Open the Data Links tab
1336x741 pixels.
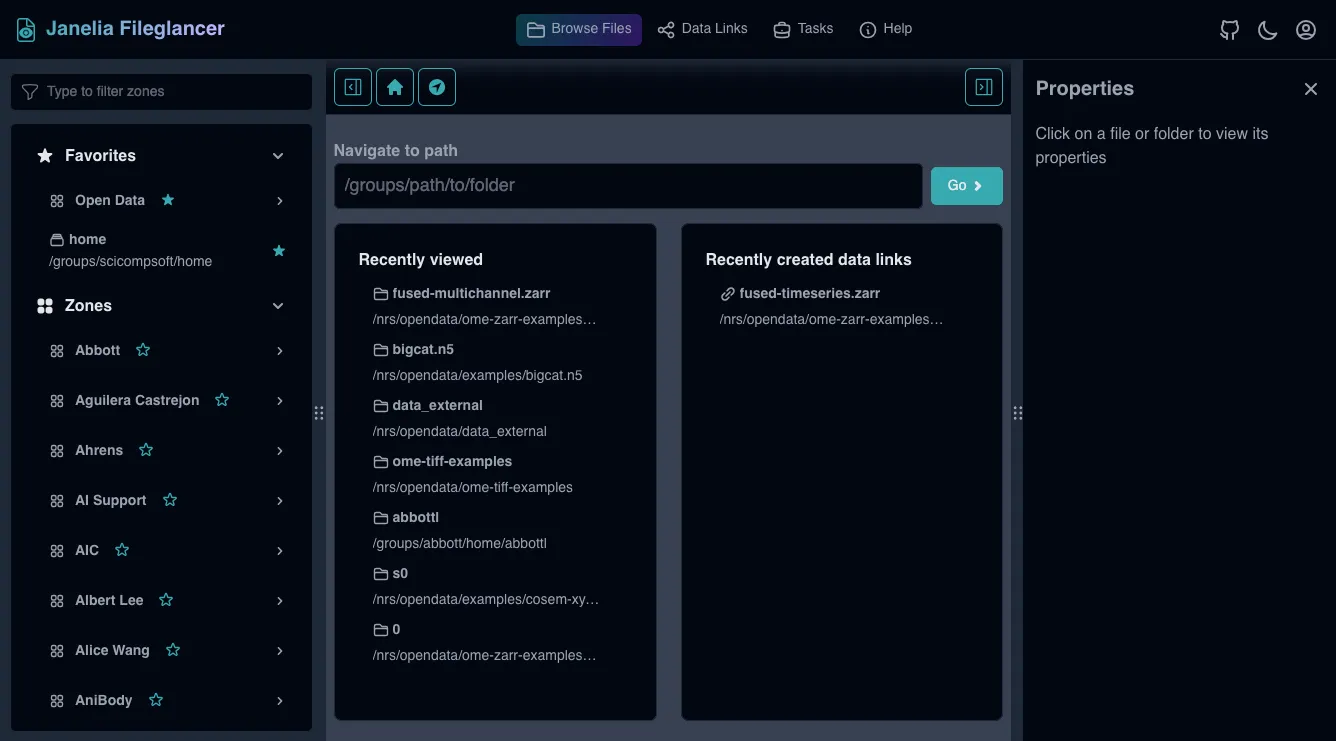pyautogui.click(x=702, y=29)
